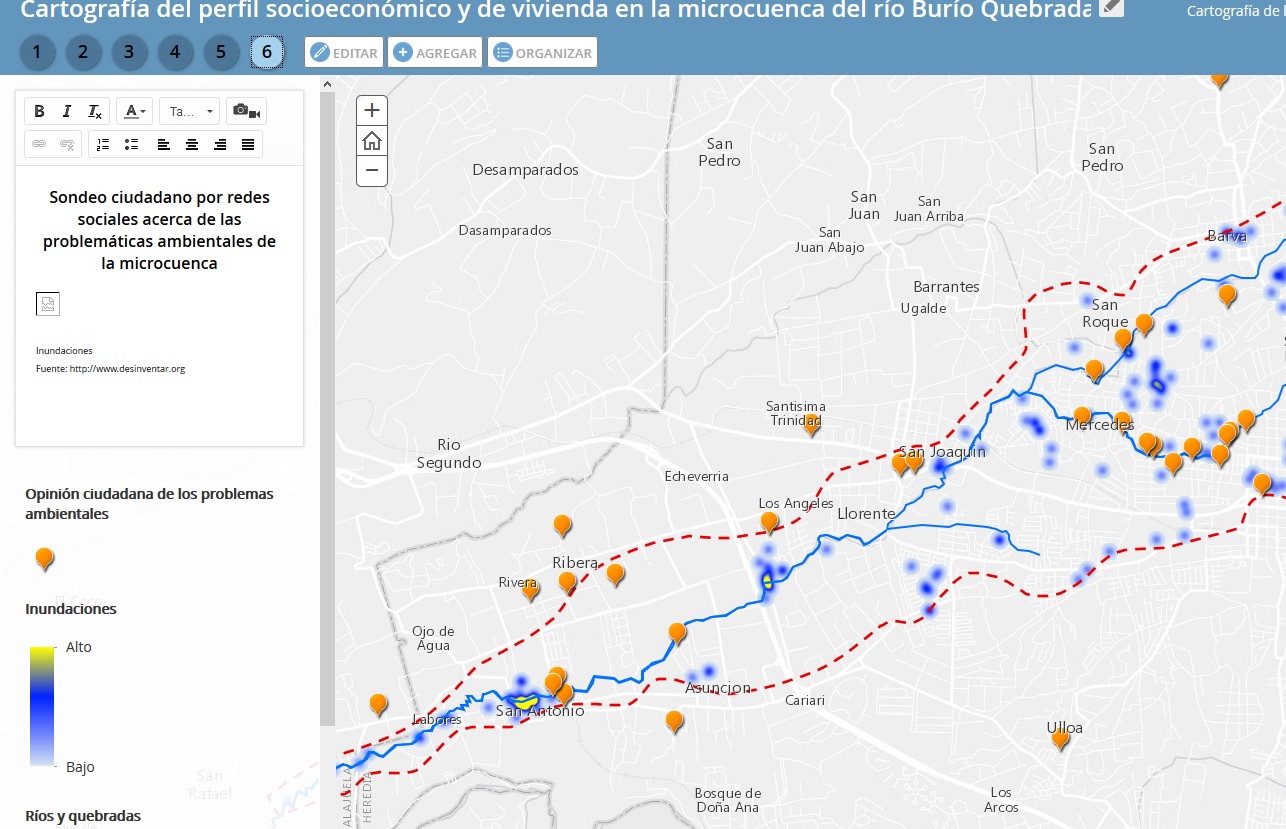Insert a numbered list
Viewport: 1286px width, 829px height.
click(102, 144)
